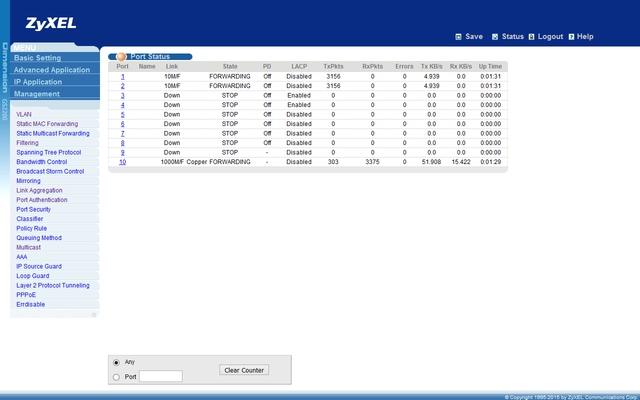Click the Logout link text
The width and height of the screenshot is (640, 400).
click(x=550, y=37)
